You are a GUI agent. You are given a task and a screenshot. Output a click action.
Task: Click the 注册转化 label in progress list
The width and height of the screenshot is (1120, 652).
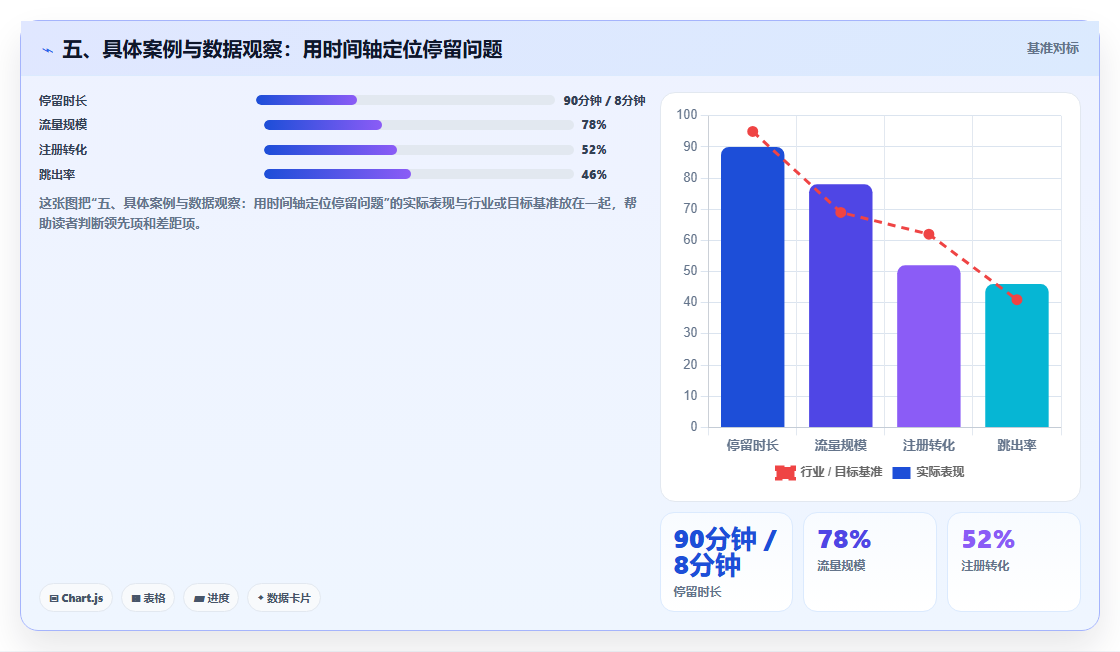point(63,150)
